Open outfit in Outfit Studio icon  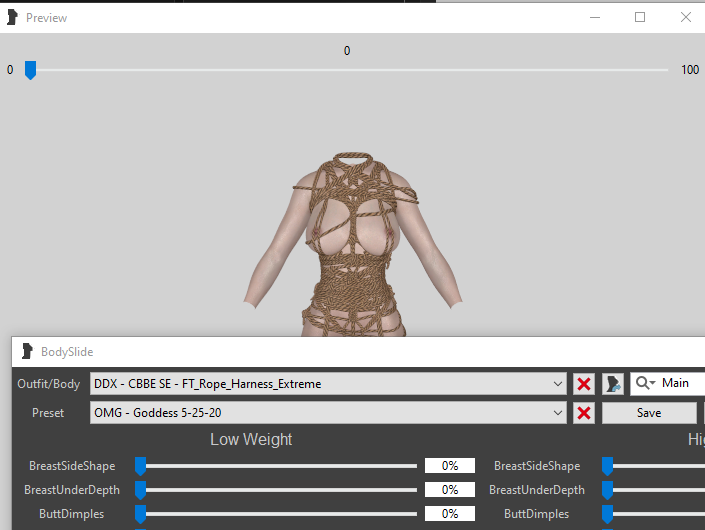613,384
